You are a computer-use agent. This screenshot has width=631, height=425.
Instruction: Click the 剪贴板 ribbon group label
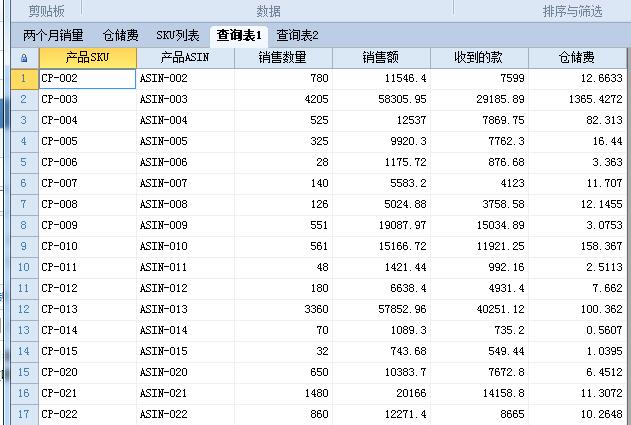(47, 11)
